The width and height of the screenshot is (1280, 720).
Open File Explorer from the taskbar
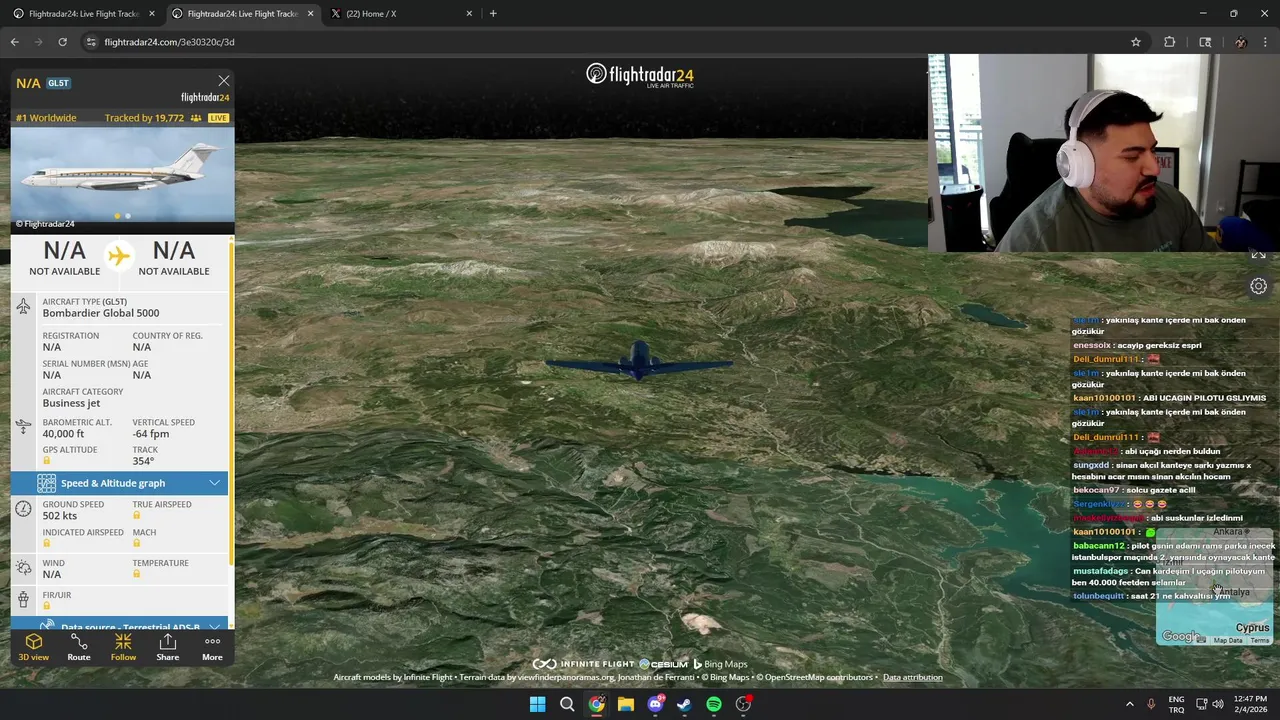click(625, 704)
